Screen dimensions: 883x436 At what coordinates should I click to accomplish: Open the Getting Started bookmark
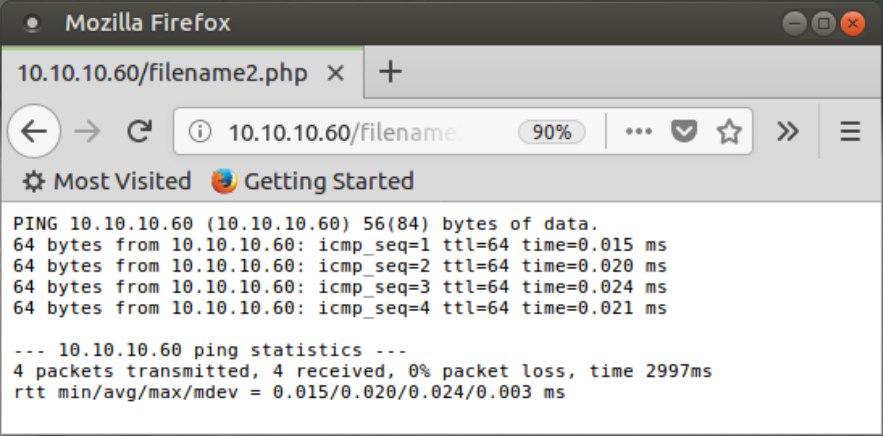point(313,181)
